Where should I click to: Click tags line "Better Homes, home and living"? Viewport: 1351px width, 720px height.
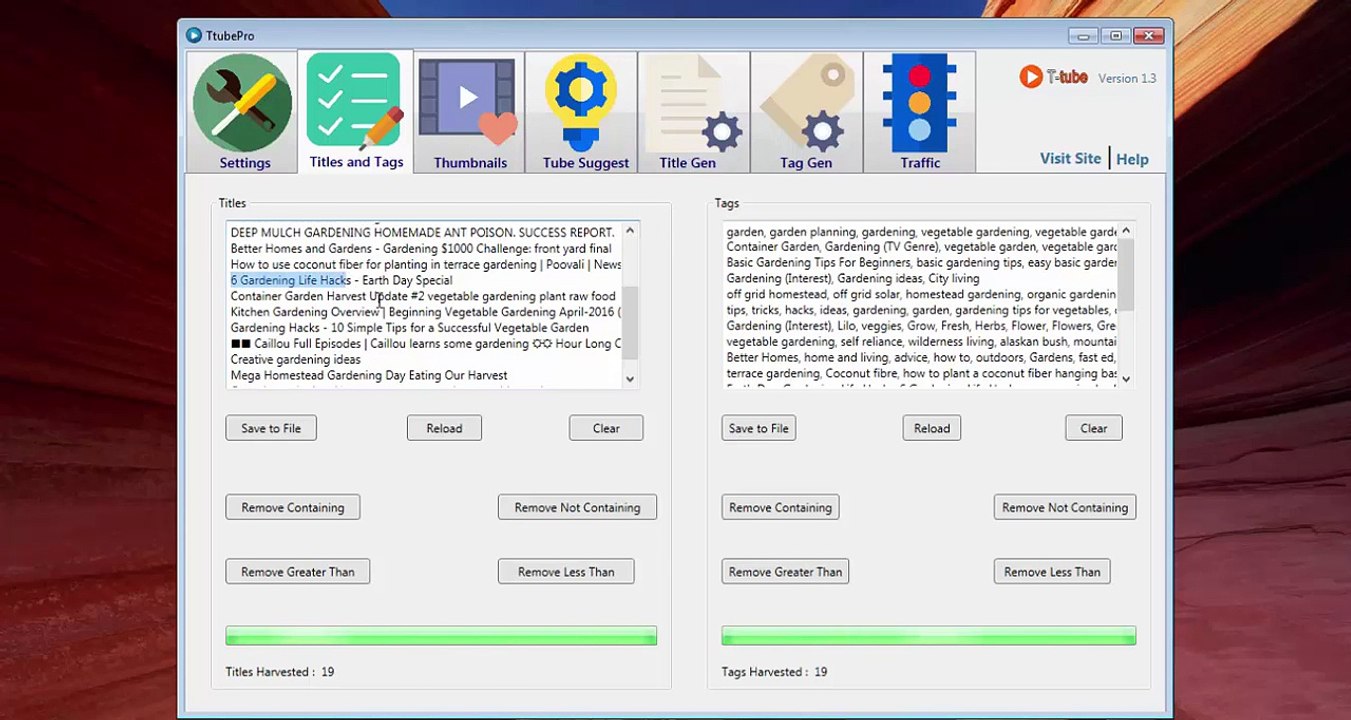(922, 358)
